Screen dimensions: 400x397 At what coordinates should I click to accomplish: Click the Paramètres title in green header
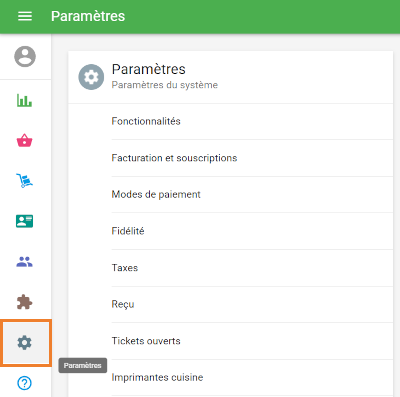88,16
